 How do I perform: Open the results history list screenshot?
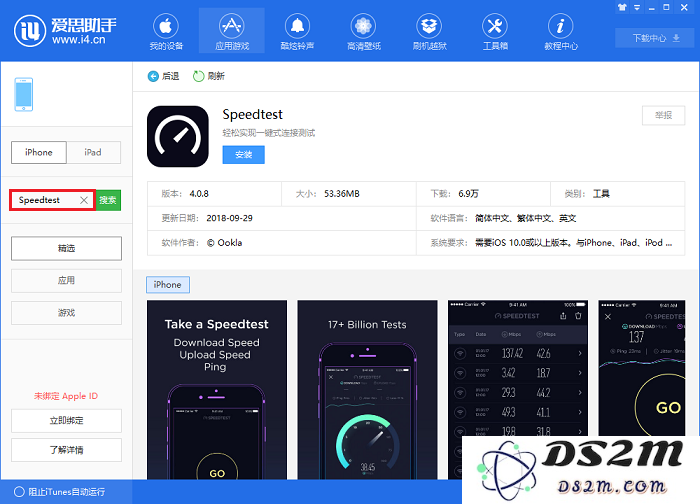click(518, 368)
